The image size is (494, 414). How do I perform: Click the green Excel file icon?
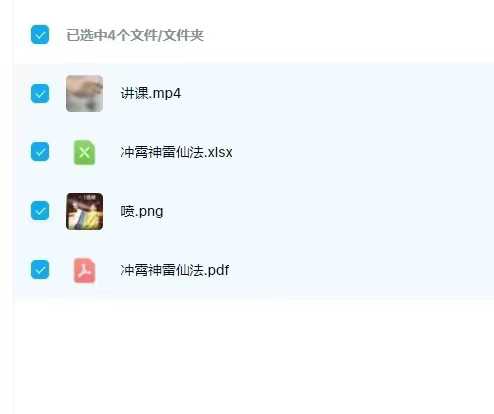pos(84,152)
